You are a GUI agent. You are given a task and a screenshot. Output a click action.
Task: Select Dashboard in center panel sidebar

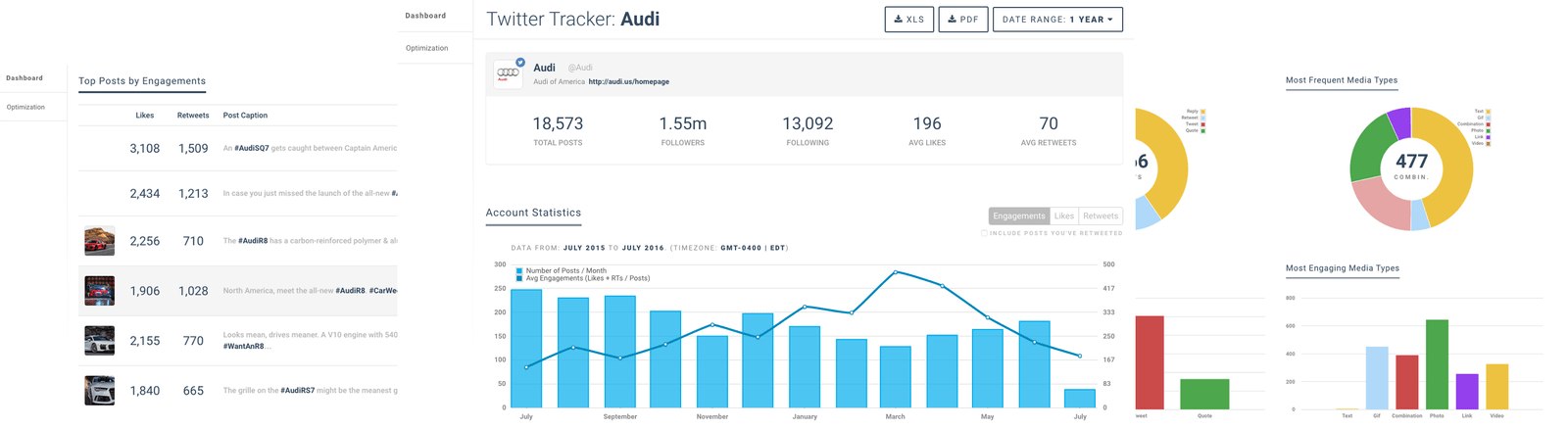point(425,16)
